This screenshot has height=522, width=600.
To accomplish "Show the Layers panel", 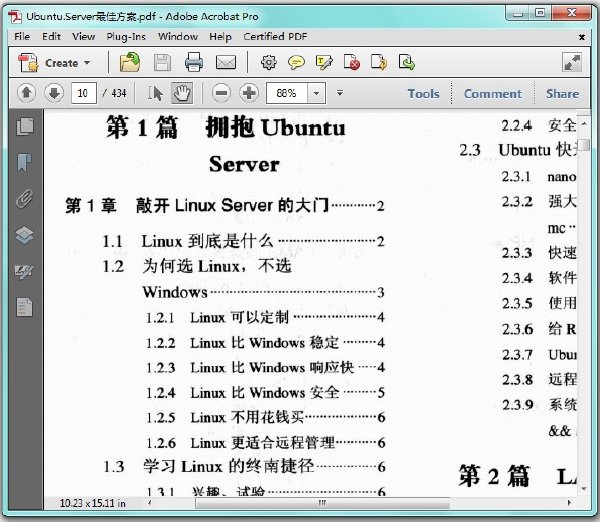I will point(25,235).
